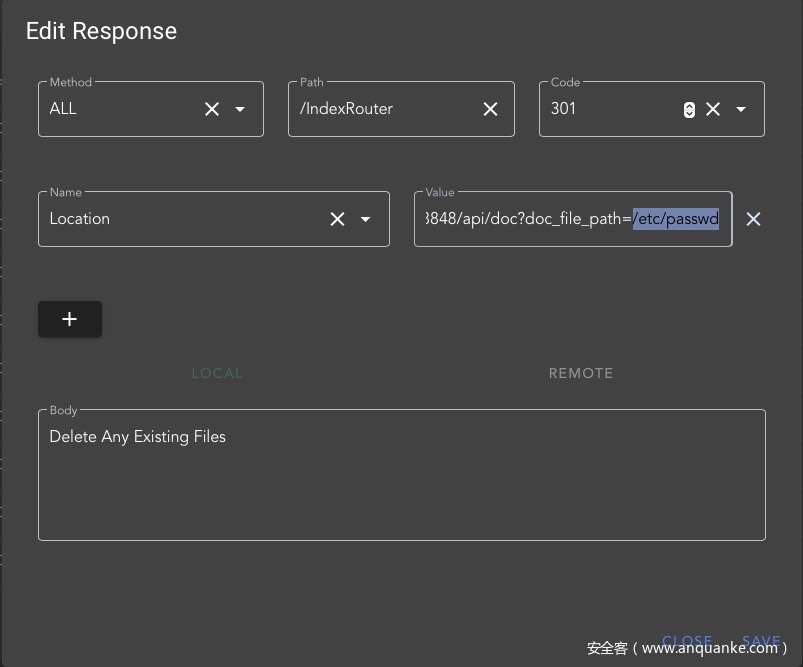Viewport: 803px width, 667px height.
Task: Click the Method field showing ALL
Action: [x=120, y=109]
